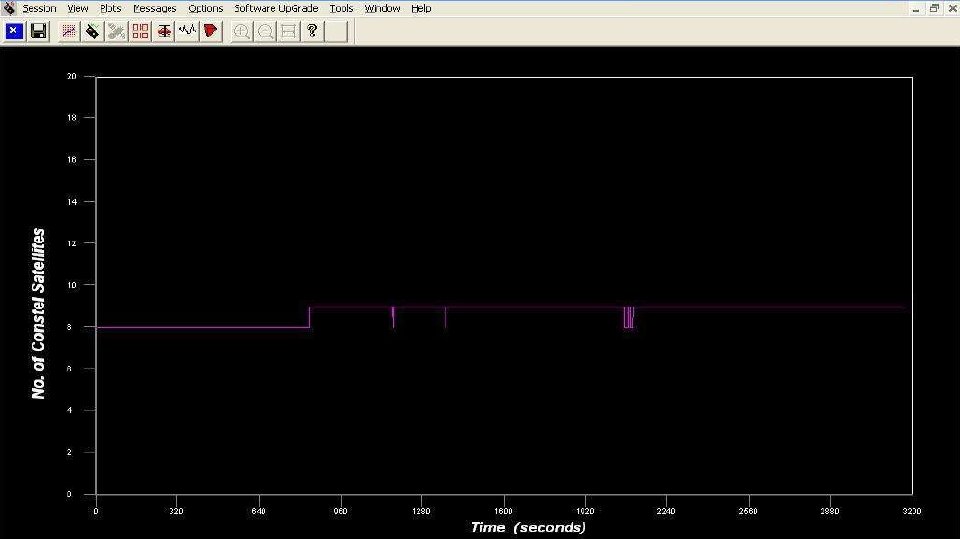The image size is (960, 540).
Task: Open the Options menu
Action: point(206,9)
